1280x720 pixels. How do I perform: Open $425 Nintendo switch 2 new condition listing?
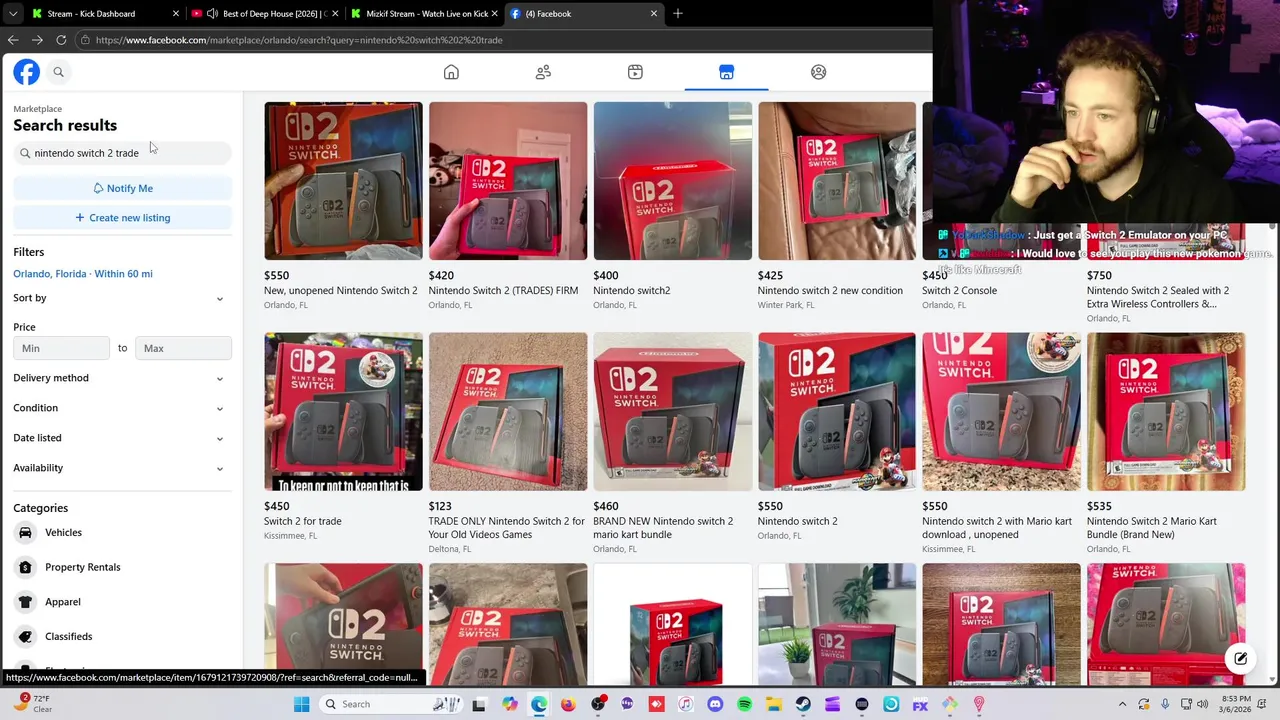pos(837,206)
